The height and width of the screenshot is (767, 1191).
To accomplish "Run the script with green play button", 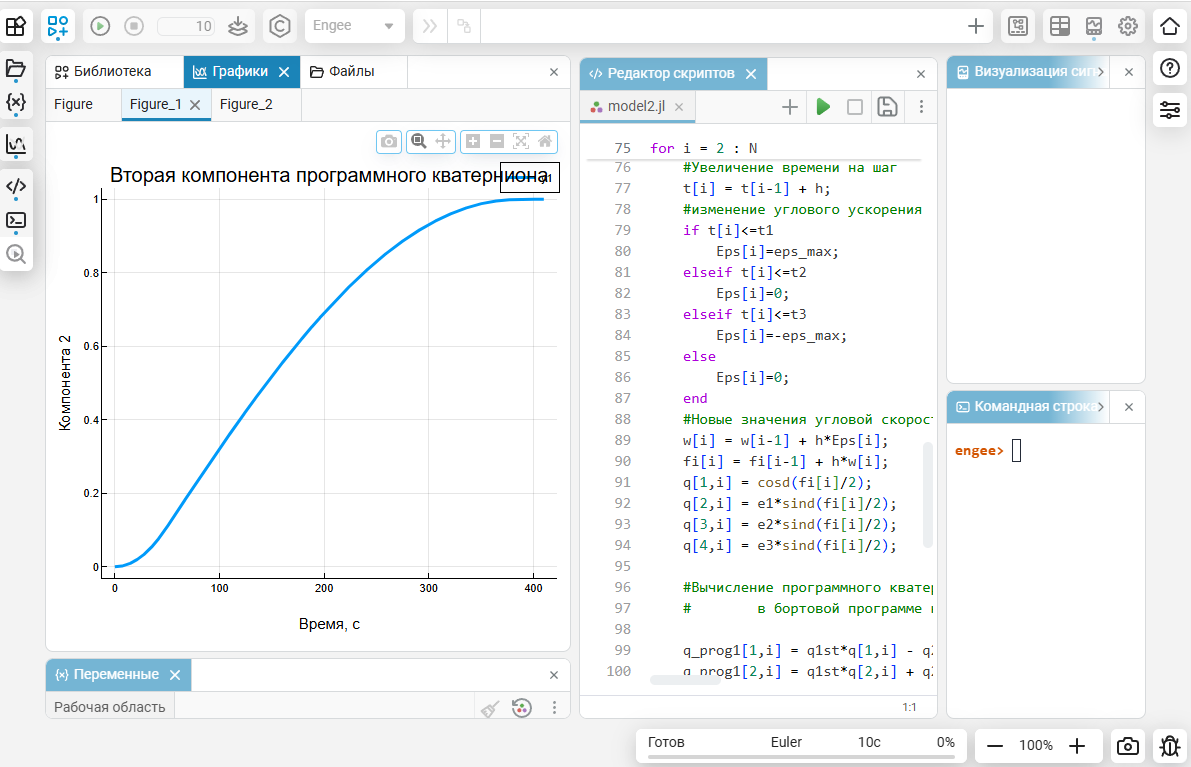I will click(x=823, y=107).
